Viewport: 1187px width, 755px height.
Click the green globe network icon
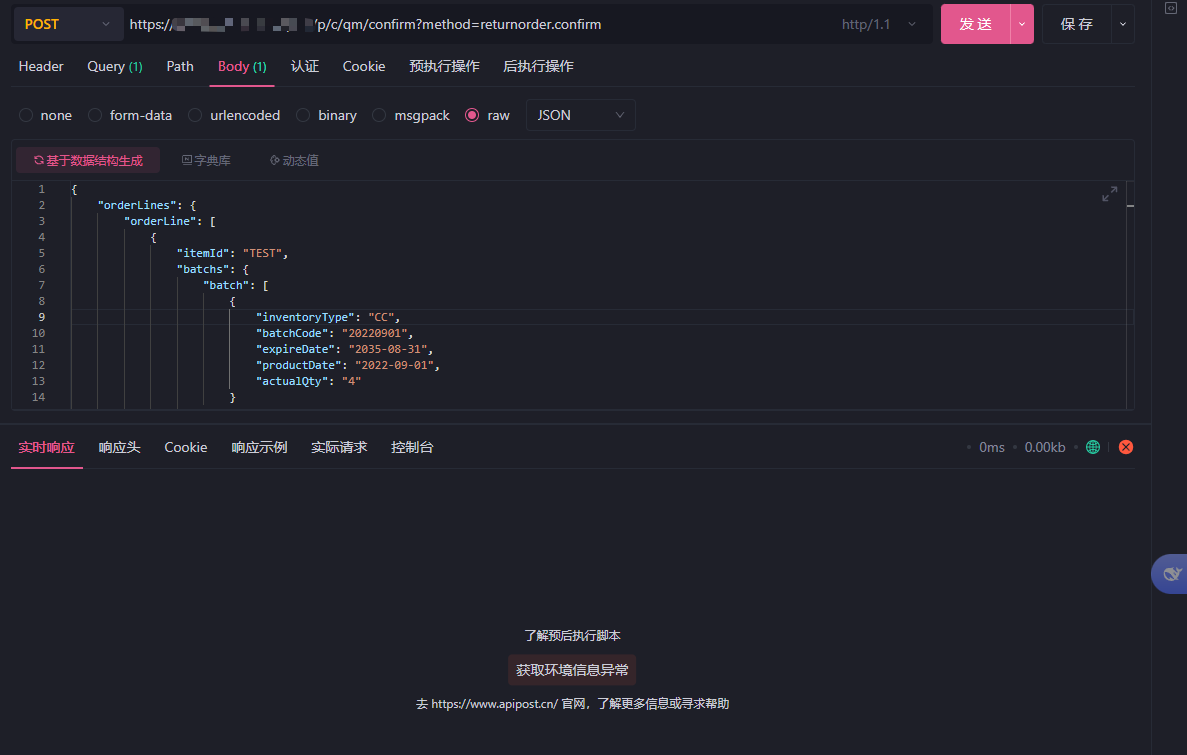point(1092,447)
